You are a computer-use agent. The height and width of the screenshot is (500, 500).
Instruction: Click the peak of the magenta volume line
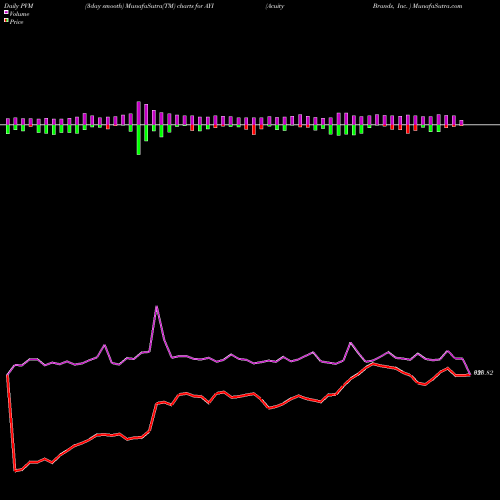pos(157,307)
